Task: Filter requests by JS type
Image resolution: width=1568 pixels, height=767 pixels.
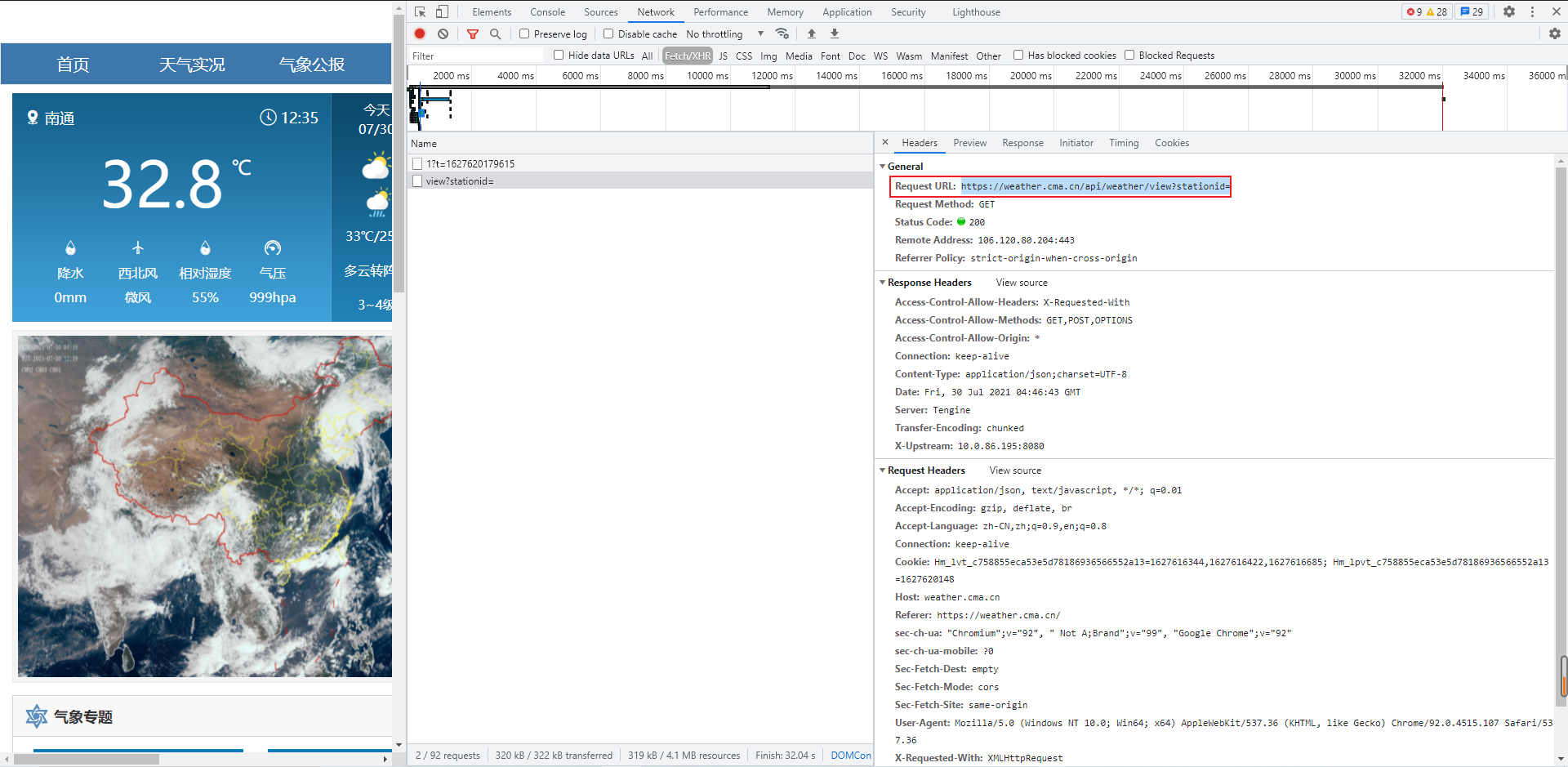Action: 723,56
